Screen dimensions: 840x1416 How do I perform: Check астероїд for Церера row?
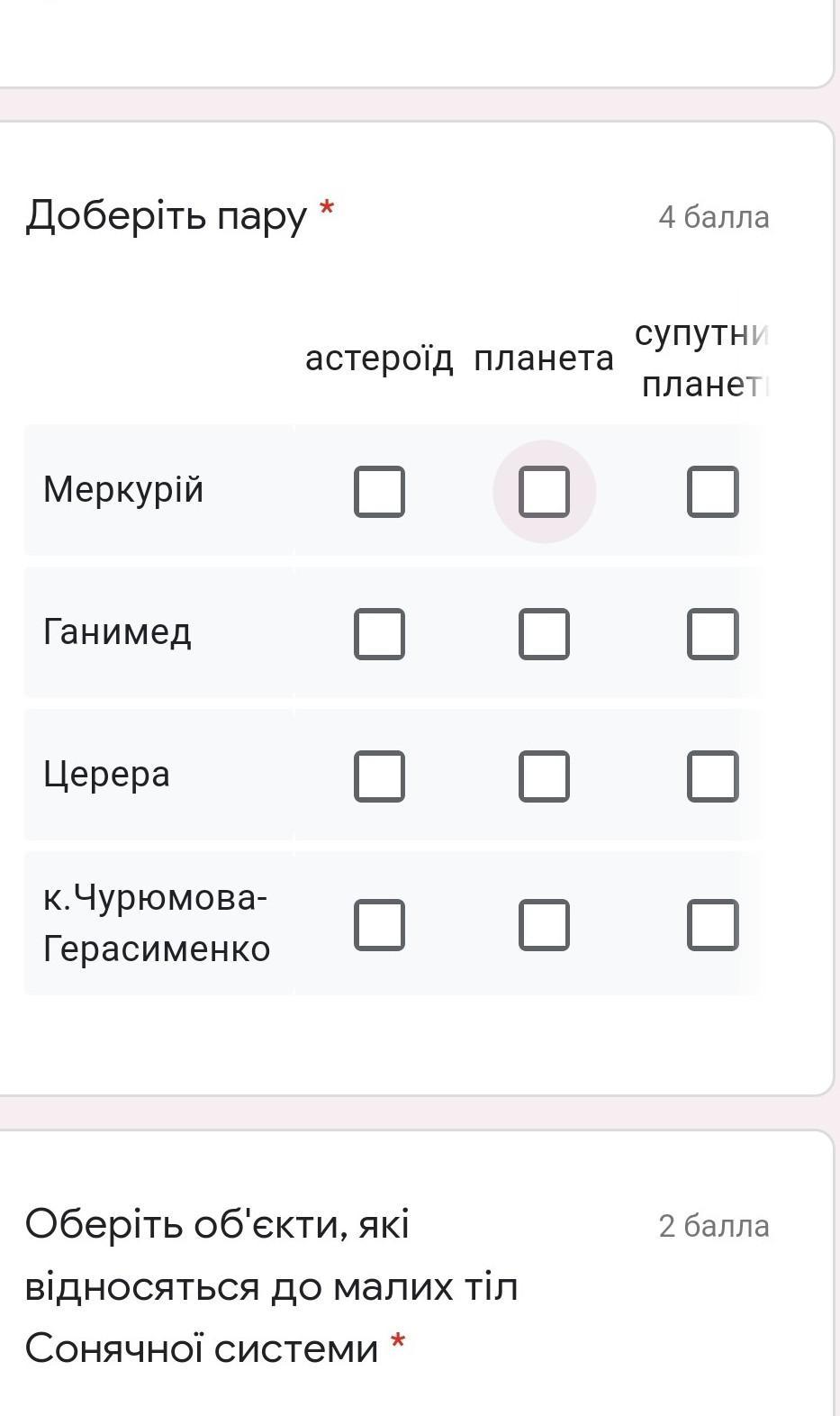click(379, 776)
